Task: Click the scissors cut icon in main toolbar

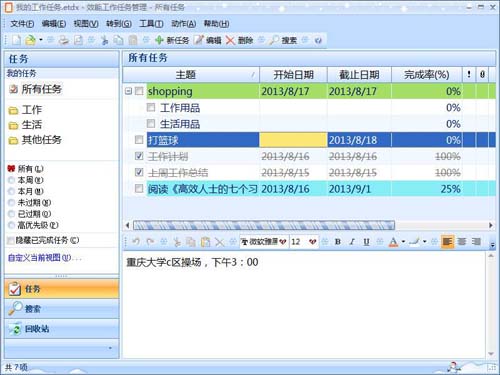Action: [x=105, y=40]
